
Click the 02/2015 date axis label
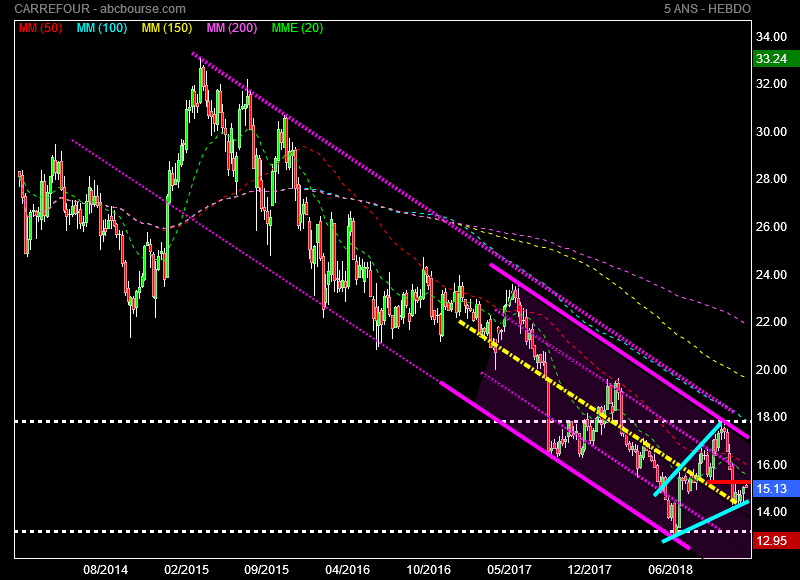tap(186, 569)
